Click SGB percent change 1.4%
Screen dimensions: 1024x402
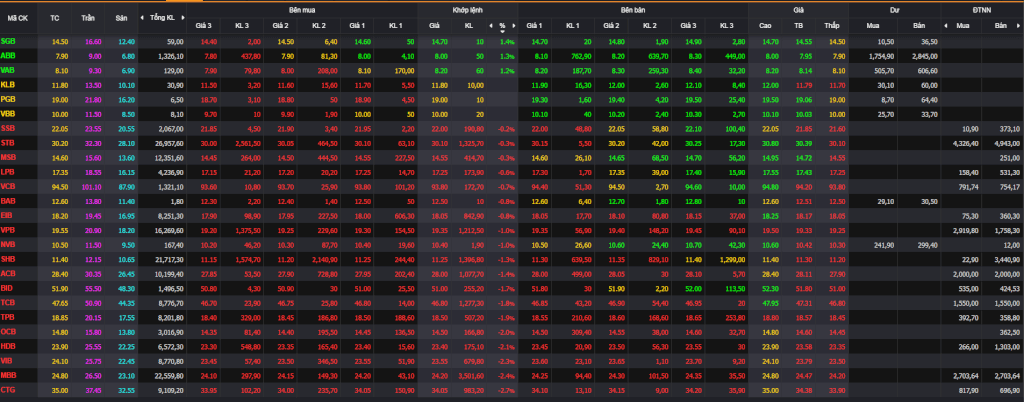pyautogui.click(x=507, y=42)
